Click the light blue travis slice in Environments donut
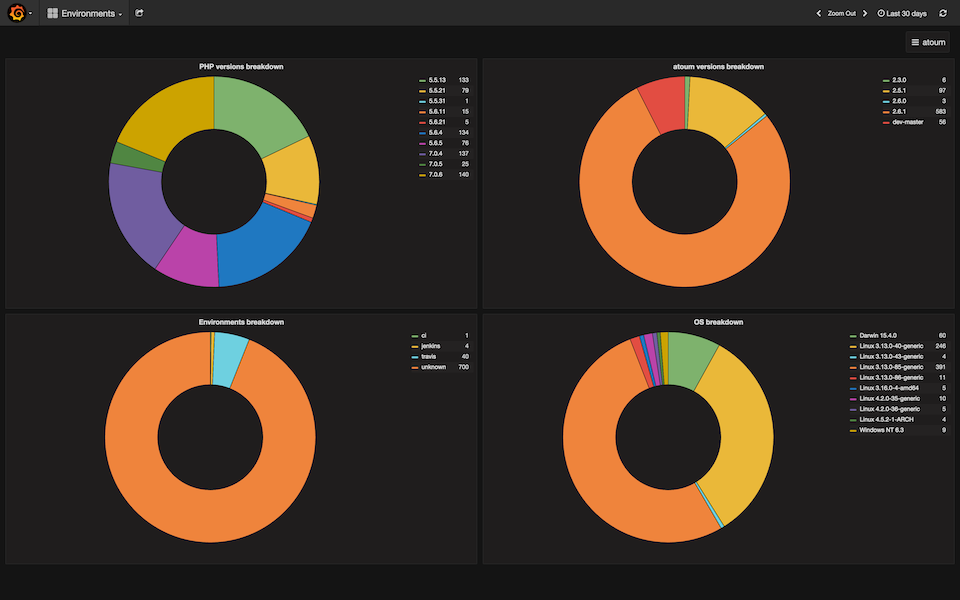The height and width of the screenshot is (600, 960). 229,360
